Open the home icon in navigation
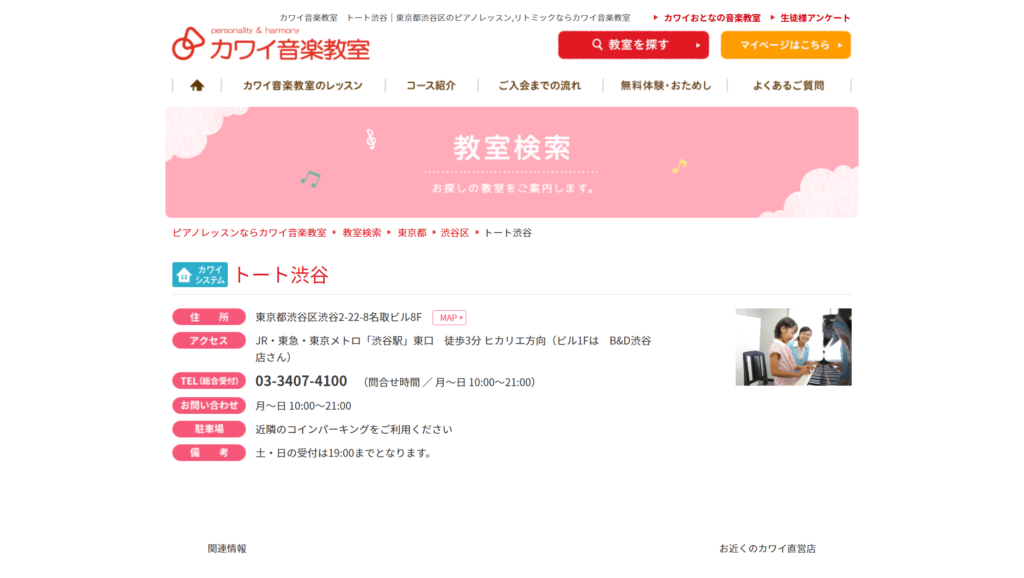This screenshot has height=578, width=1024. coord(197,86)
